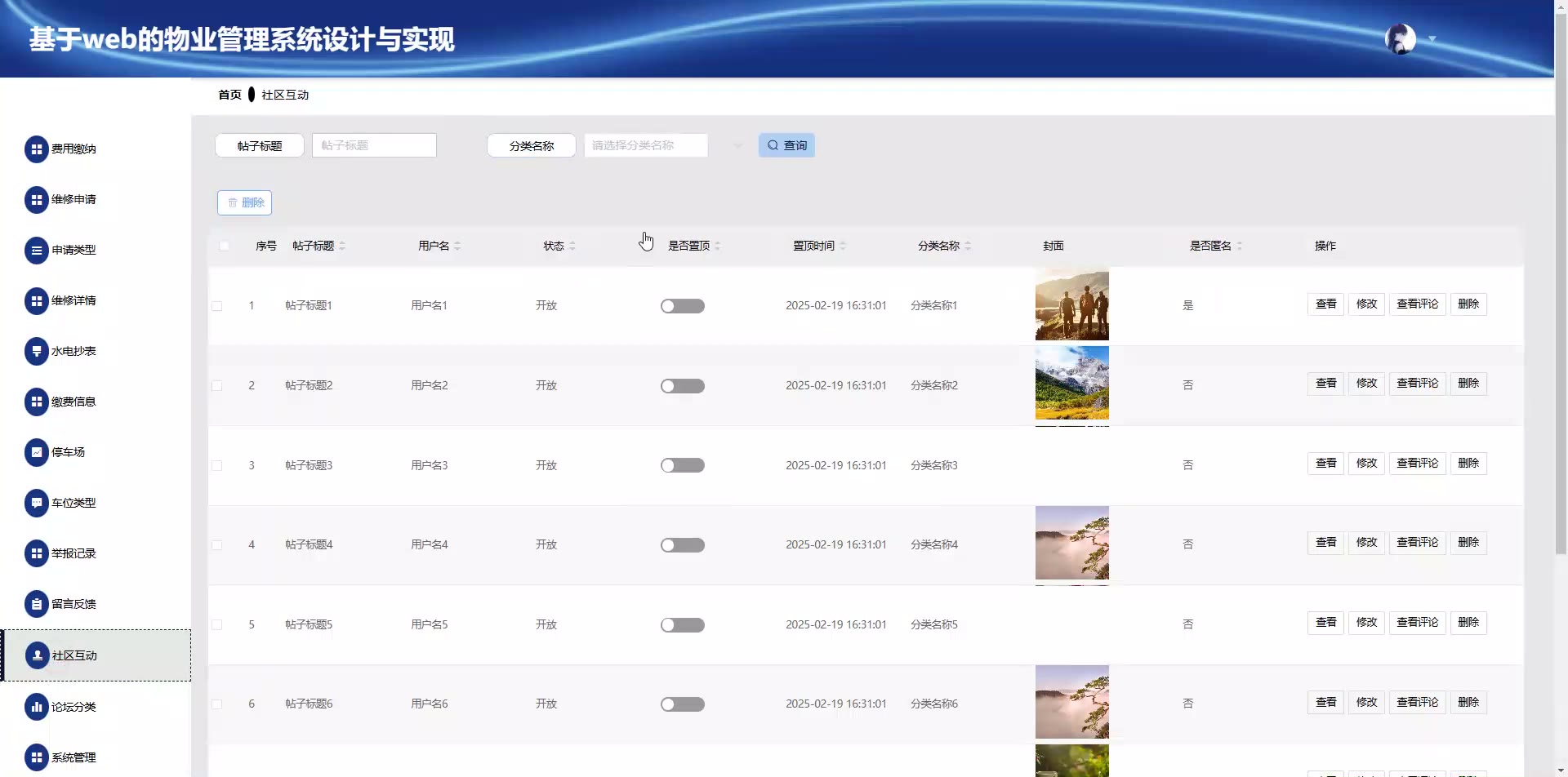
Task: Click the 留言反馈 clipboard icon
Action: click(x=37, y=604)
